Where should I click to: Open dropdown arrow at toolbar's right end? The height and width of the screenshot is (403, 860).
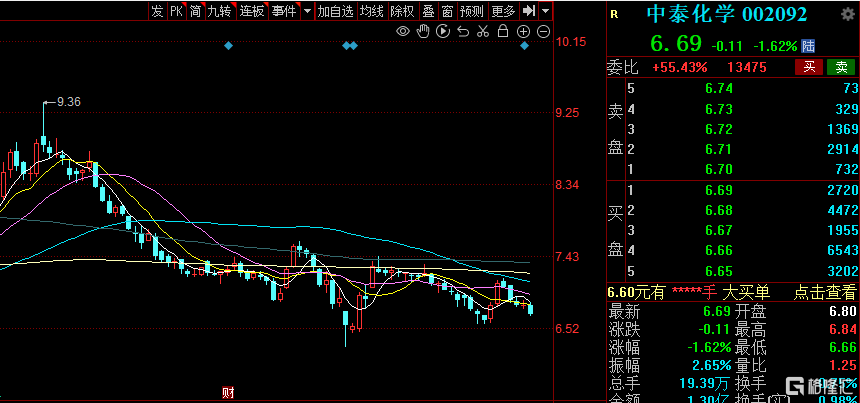545,10
